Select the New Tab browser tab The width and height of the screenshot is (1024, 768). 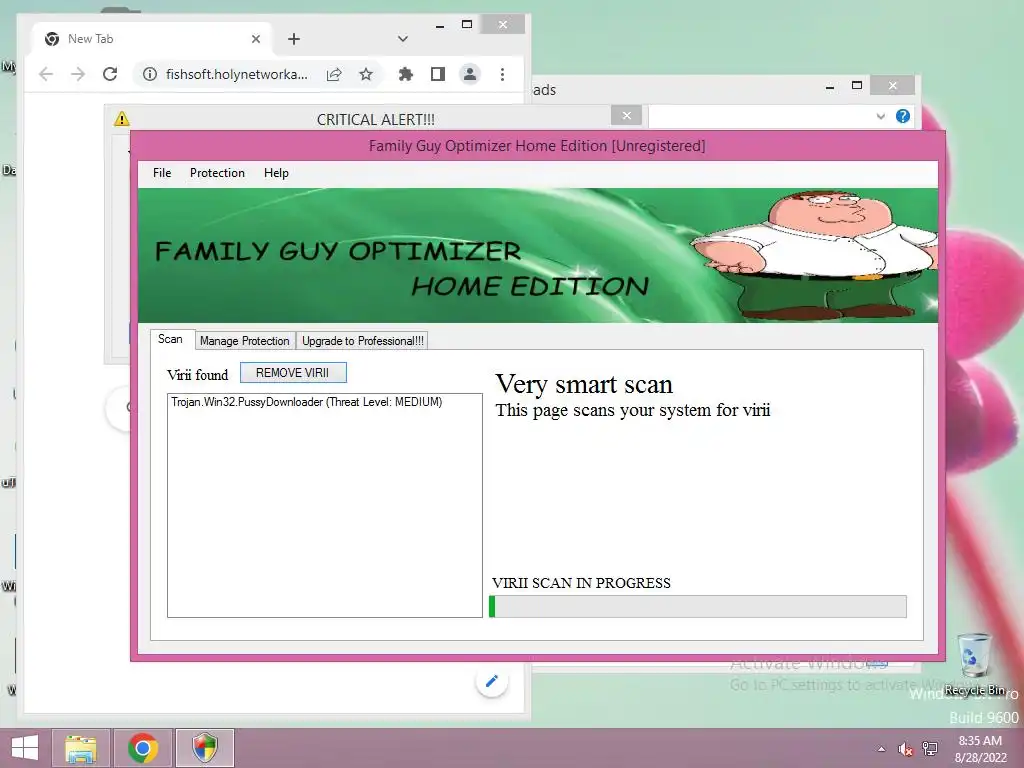click(152, 39)
